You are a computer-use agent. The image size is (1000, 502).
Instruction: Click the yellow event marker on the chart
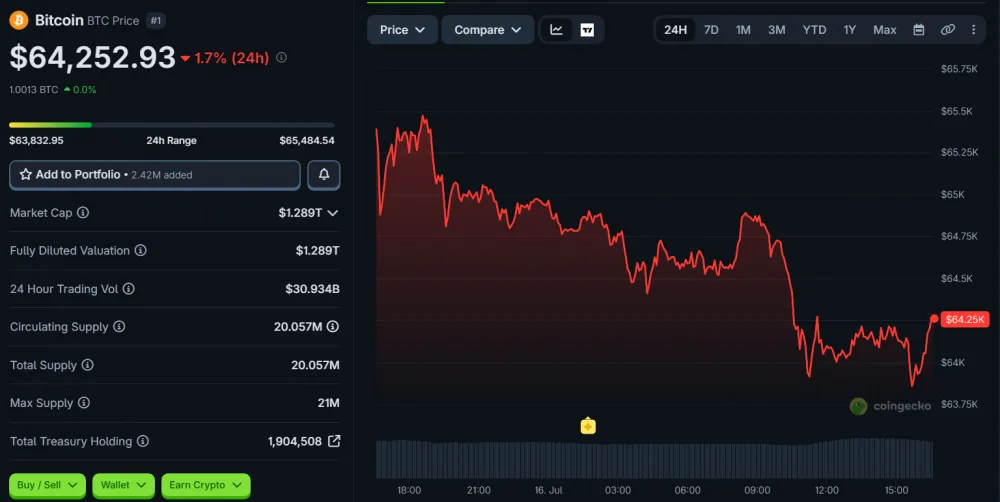tap(588, 425)
